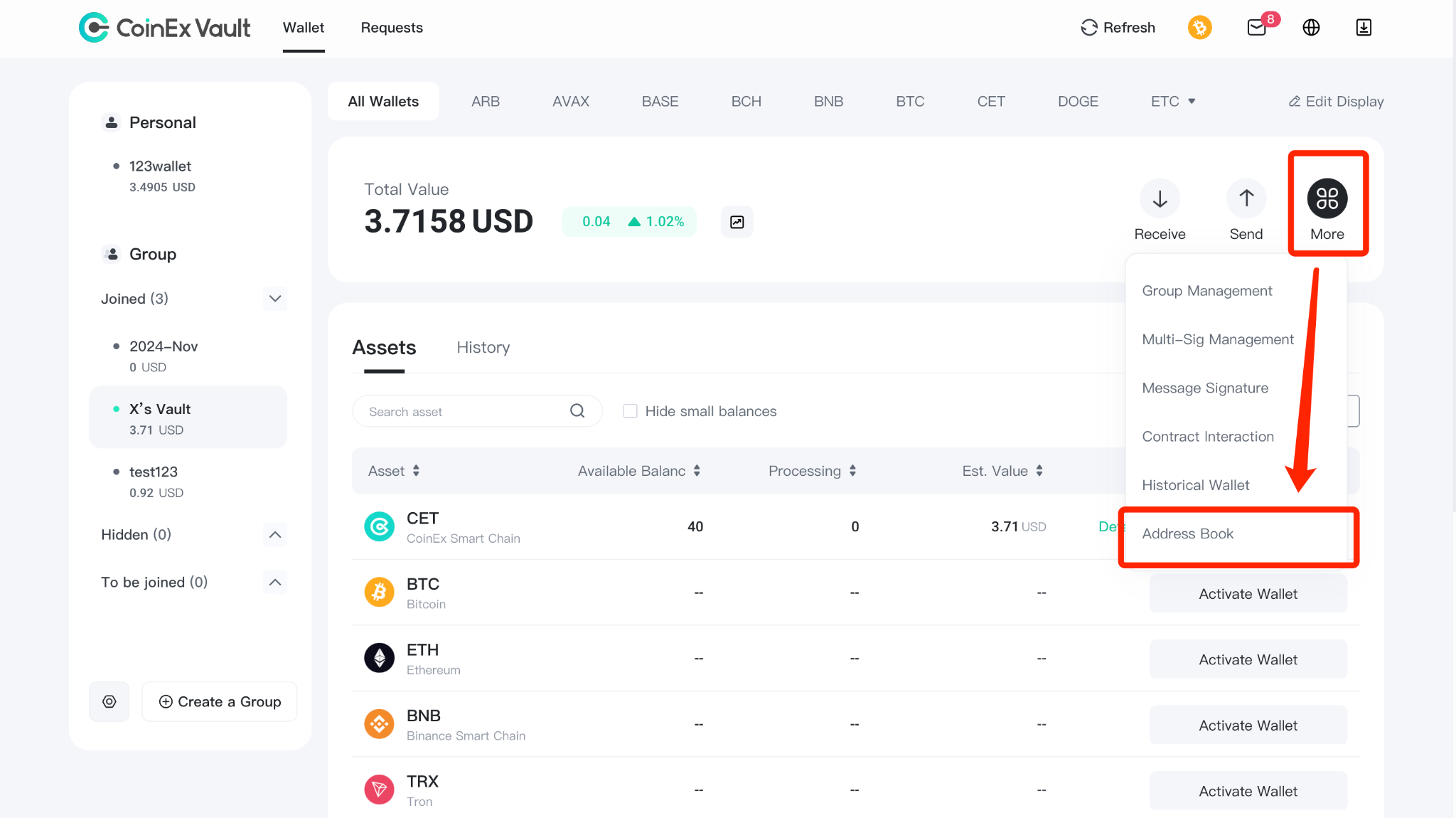Viewport: 1456px width, 818px height.
Task: Sort by Available Balance arrows
Action: click(697, 471)
